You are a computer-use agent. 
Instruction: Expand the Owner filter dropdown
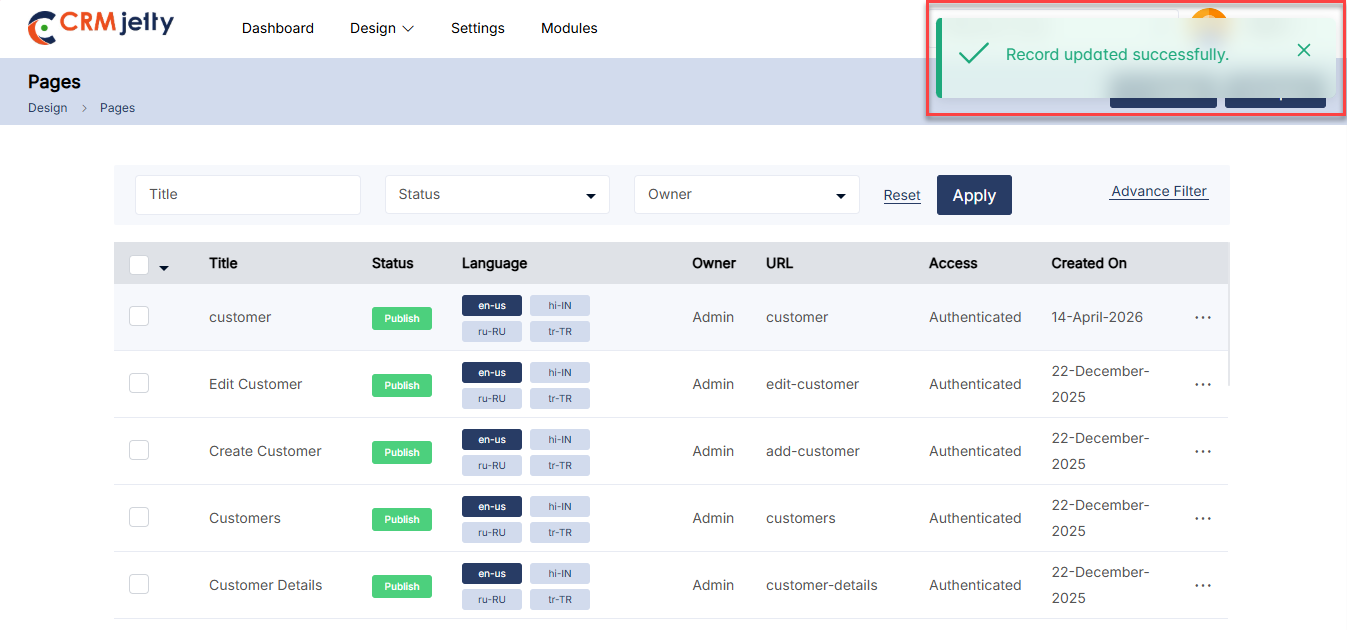(x=746, y=195)
